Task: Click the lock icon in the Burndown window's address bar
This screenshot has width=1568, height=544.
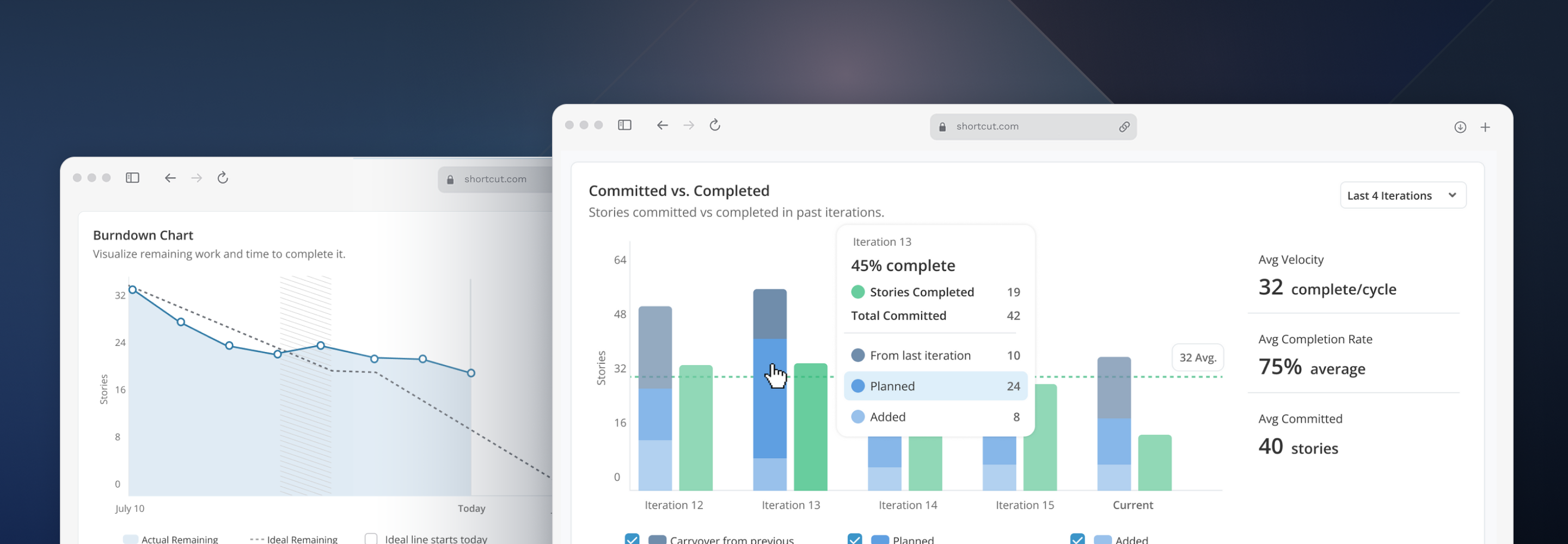Action: pyautogui.click(x=450, y=180)
